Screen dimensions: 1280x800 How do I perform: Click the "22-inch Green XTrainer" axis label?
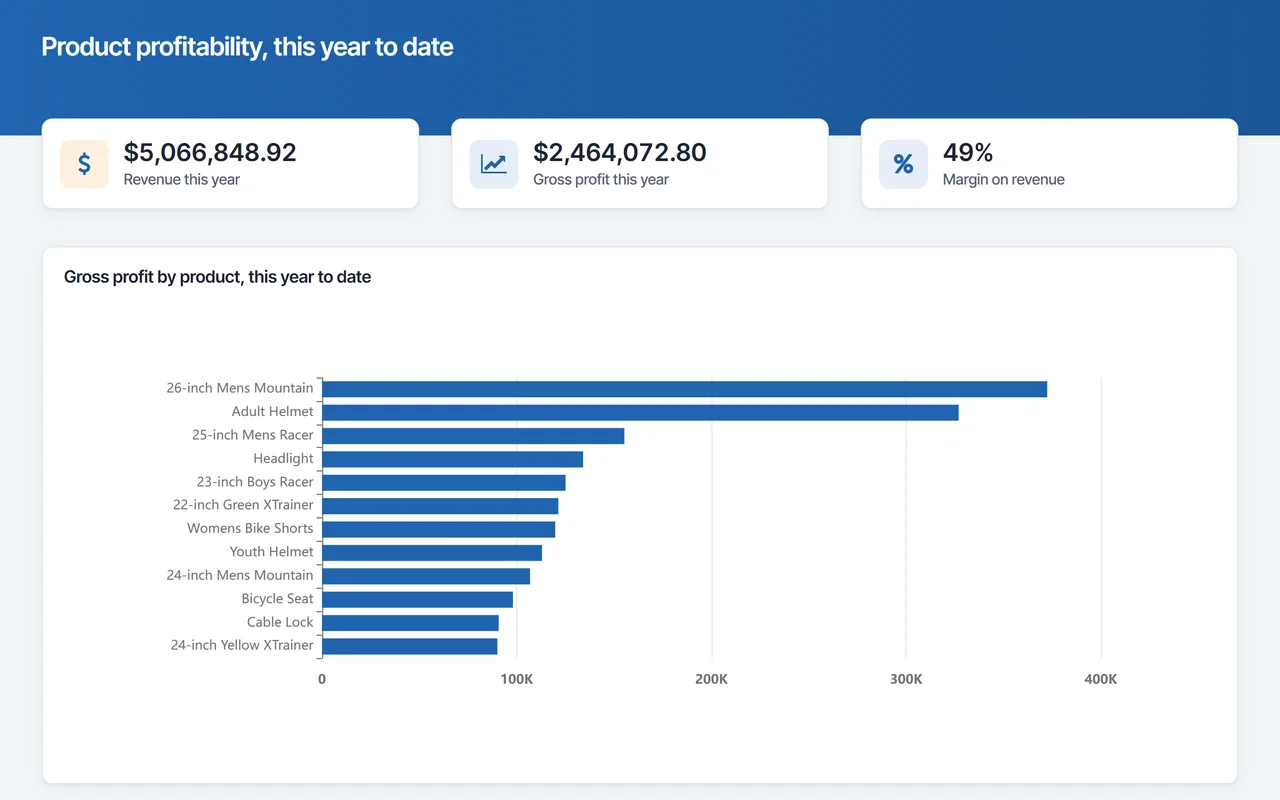[243, 505]
